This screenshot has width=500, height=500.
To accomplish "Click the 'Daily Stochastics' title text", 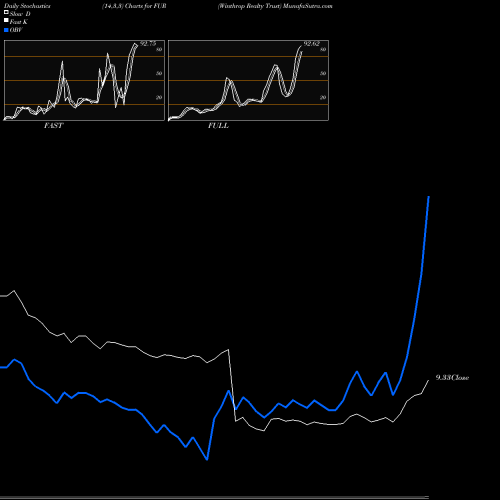I will tap(27, 6).
